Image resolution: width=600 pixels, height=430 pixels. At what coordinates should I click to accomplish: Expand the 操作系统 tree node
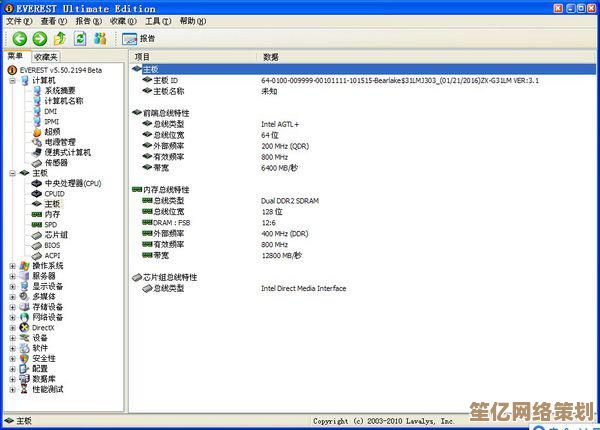click(x=13, y=266)
